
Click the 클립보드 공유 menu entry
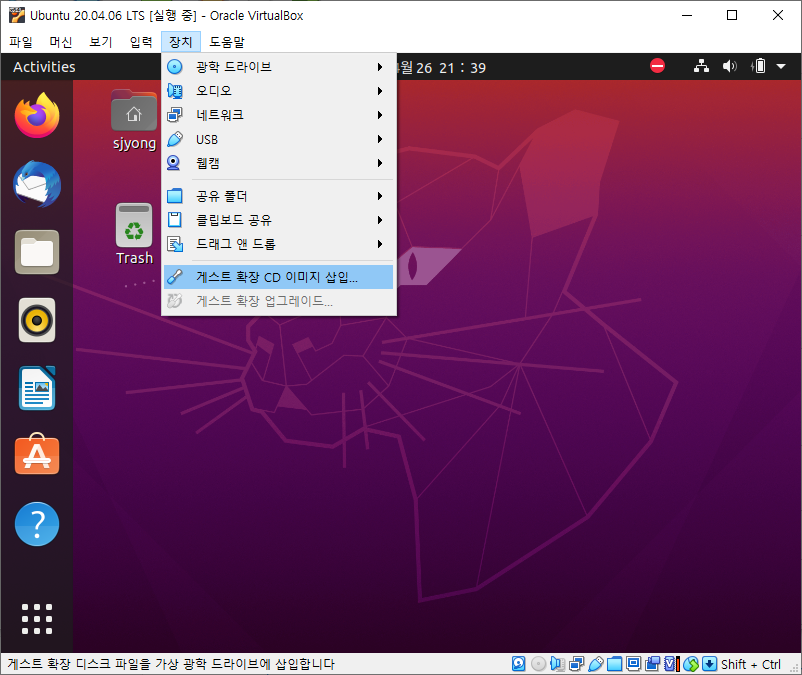click(279, 220)
